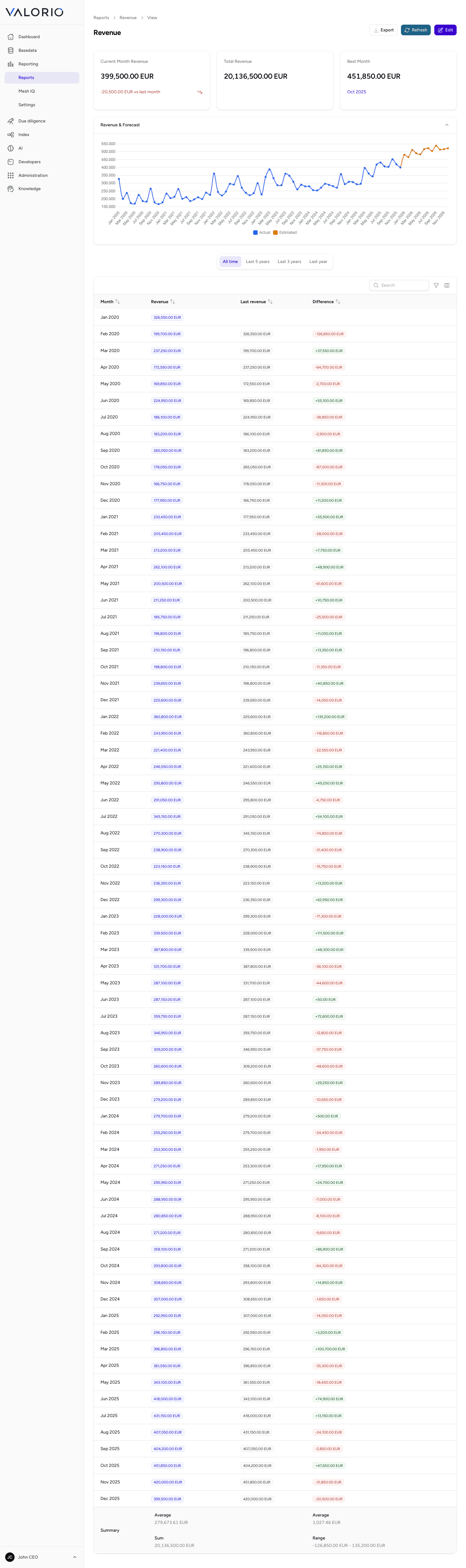Click the table filter funnel icon

(x=436, y=285)
